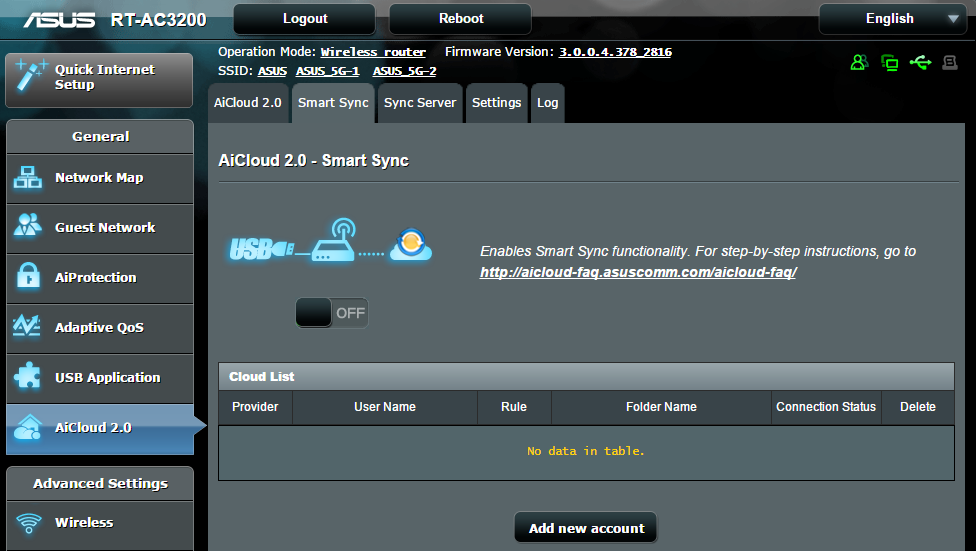
Task: Open the aicloud-faq.asuscomm.com link
Action: 638,272
